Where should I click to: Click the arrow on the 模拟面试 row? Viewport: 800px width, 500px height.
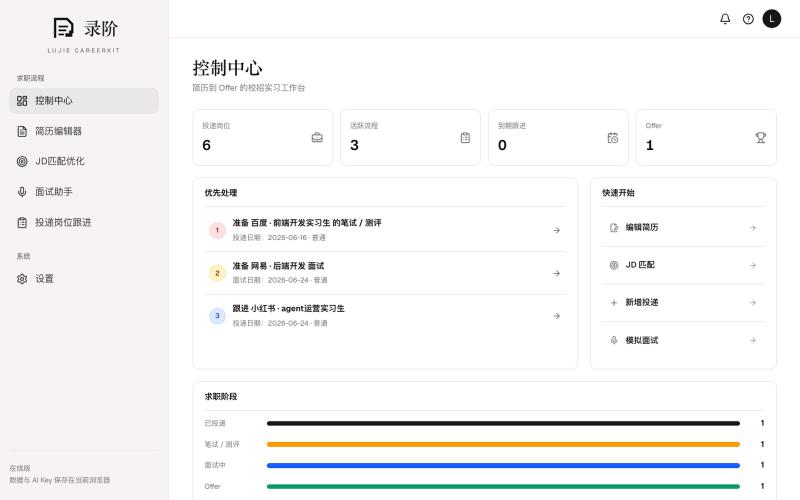(753, 340)
